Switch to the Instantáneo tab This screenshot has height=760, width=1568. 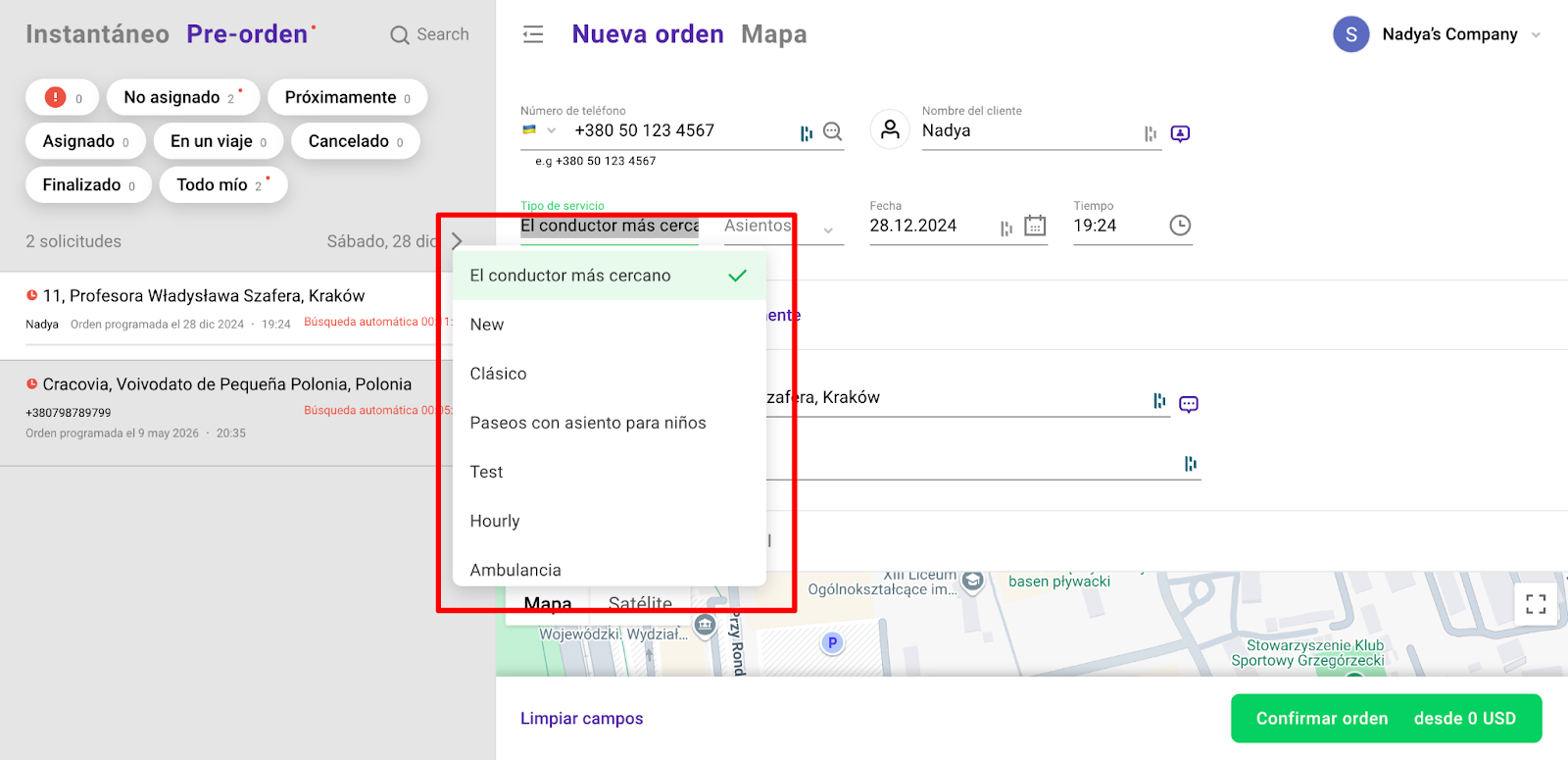coord(98,34)
